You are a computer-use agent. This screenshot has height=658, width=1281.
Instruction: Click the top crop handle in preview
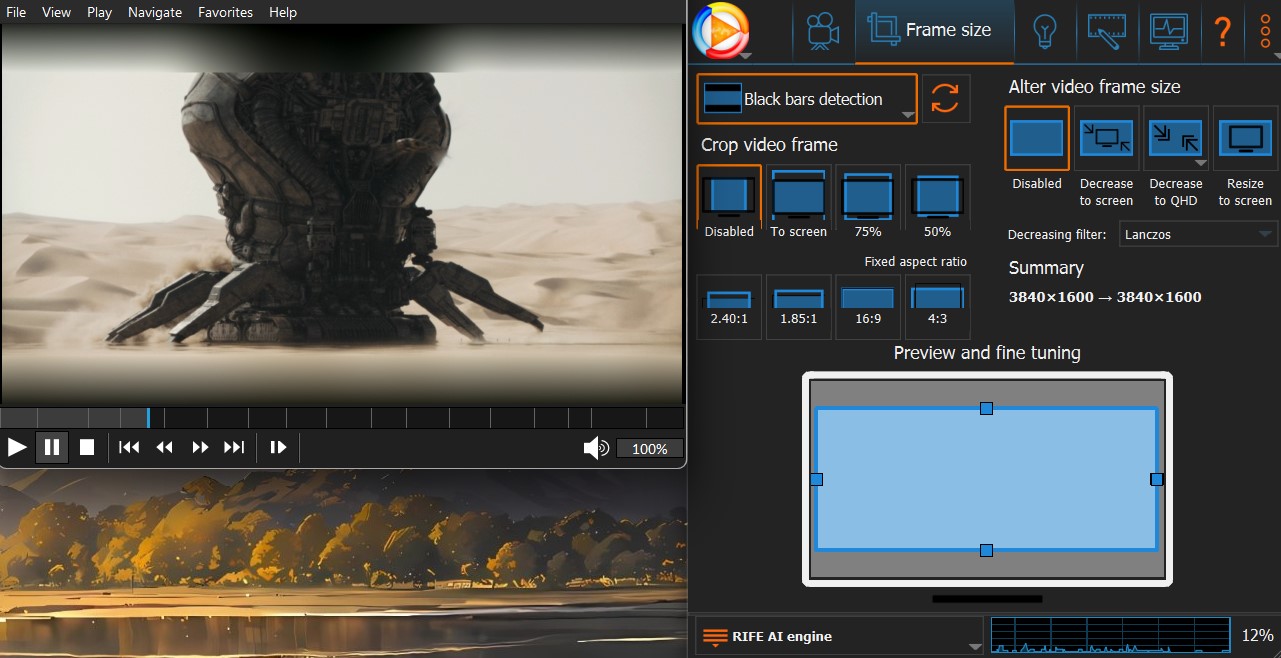click(986, 408)
